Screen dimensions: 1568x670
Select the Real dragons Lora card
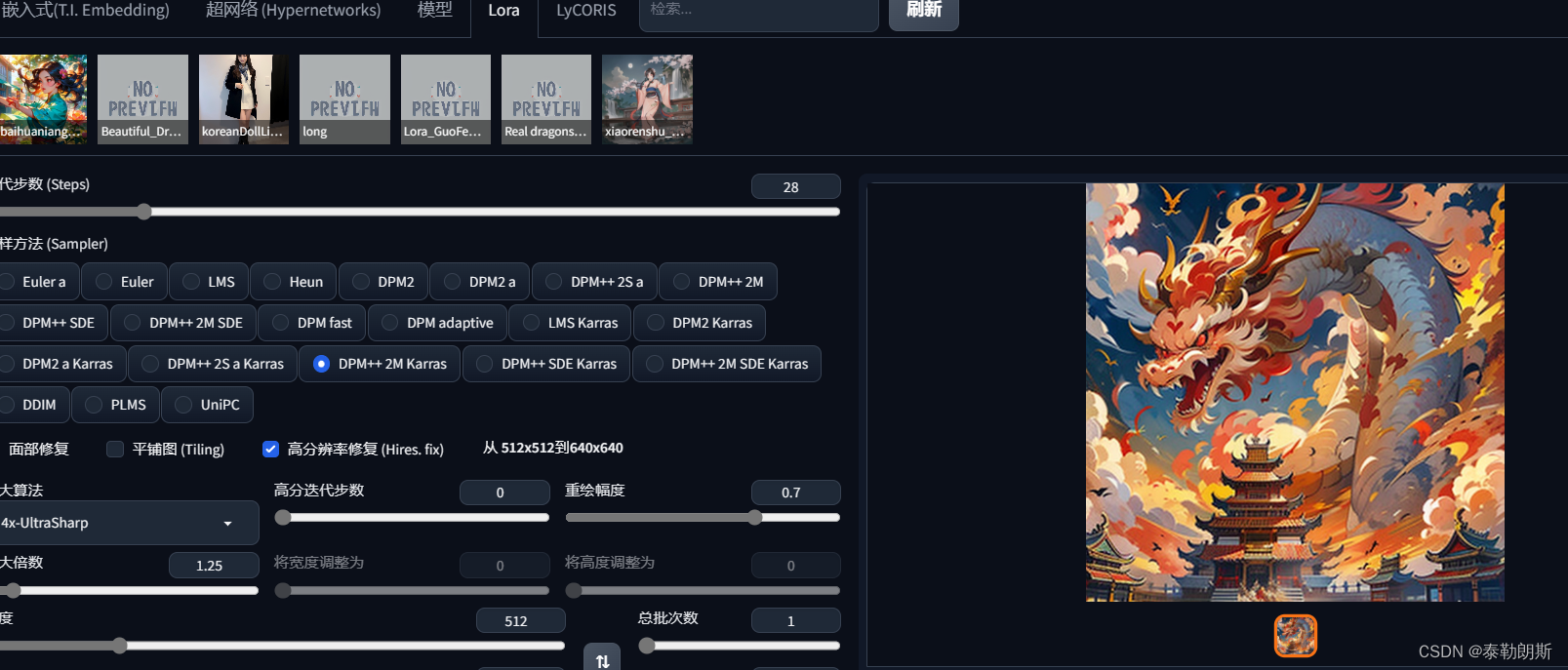coord(546,99)
